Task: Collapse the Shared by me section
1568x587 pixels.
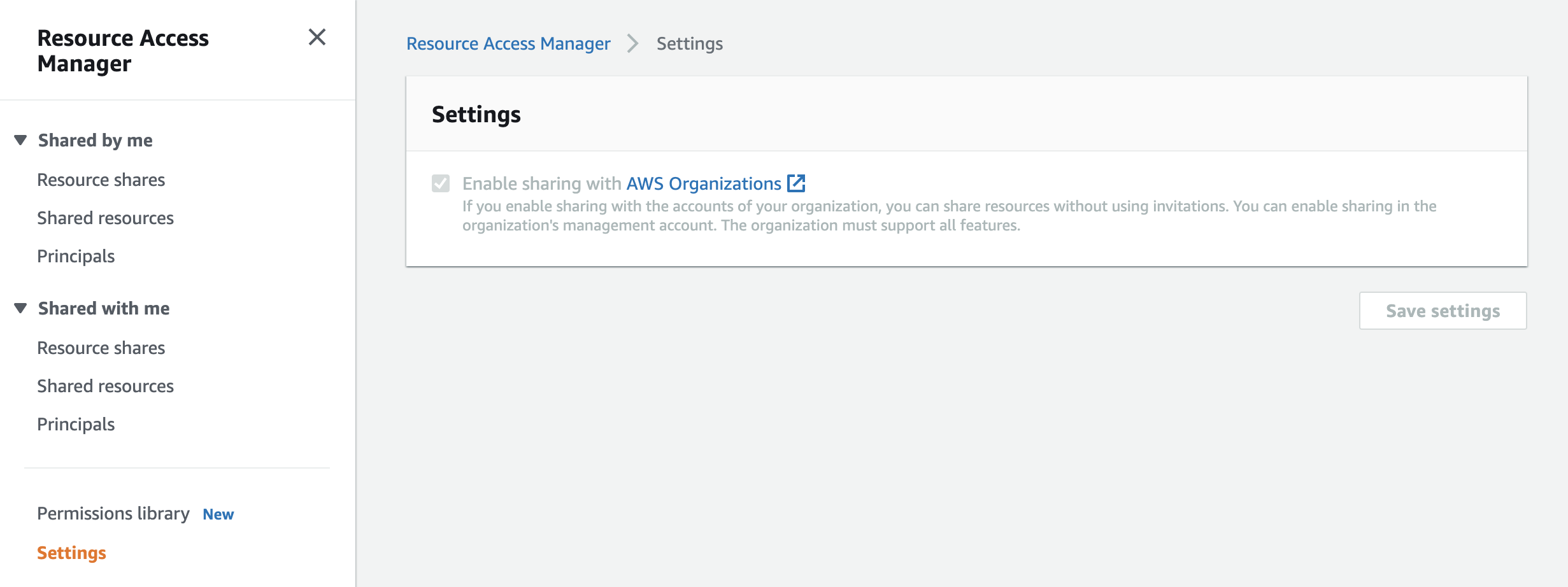Action: click(20, 140)
